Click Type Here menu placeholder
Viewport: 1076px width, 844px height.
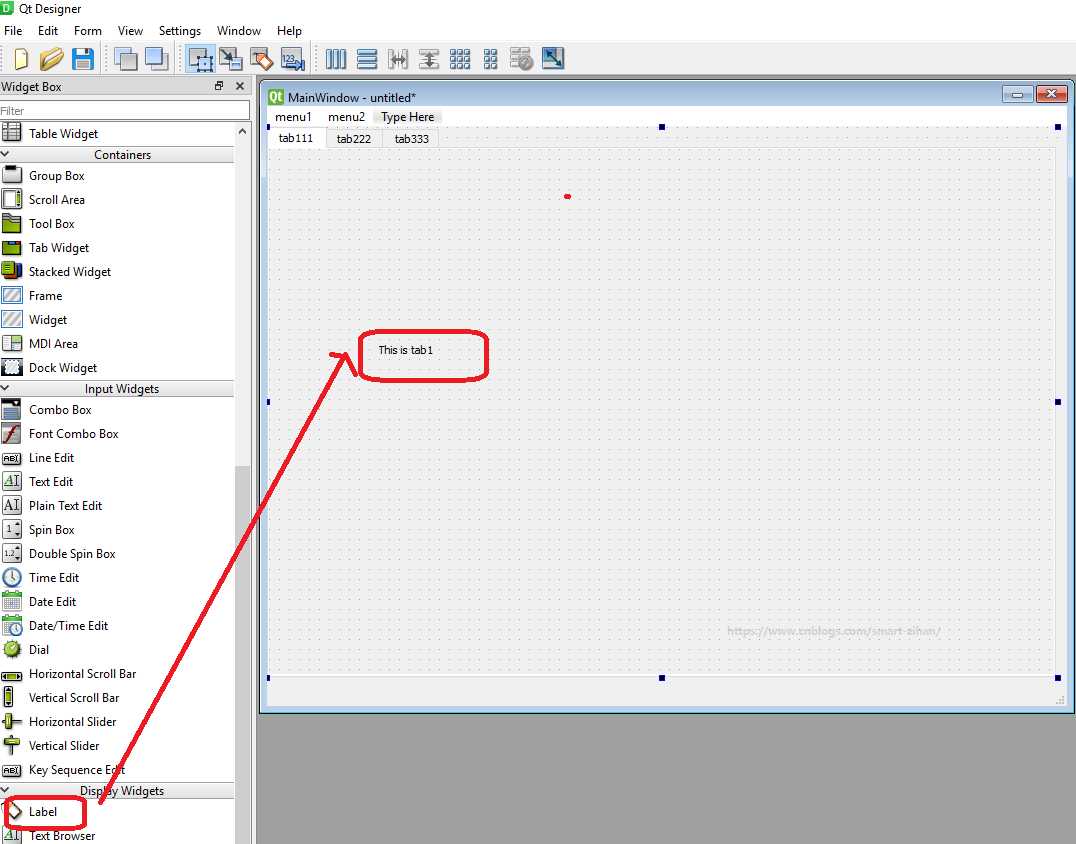click(x=408, y=117)
